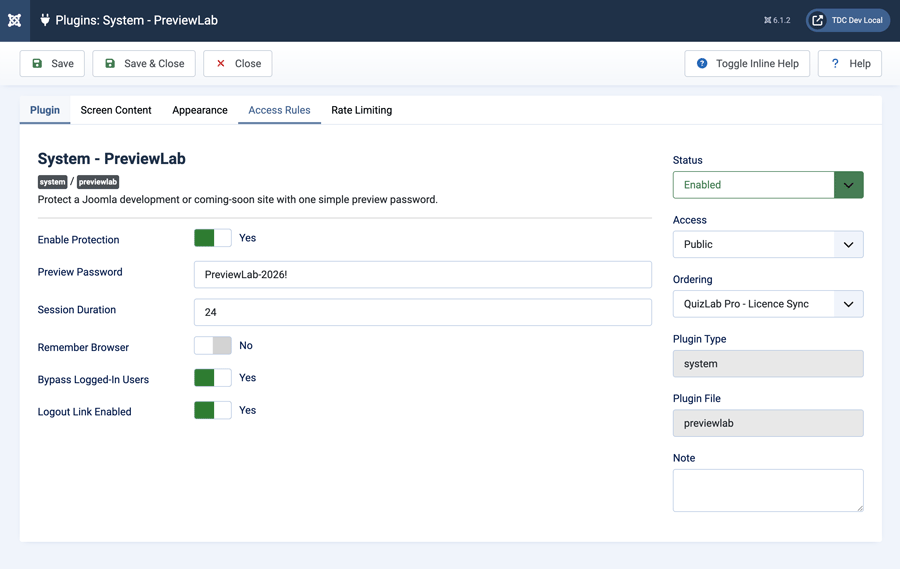The height and width of the screenshot is (569, 900).
Task: Open the Rate Limiting tab
Action: 362,110
